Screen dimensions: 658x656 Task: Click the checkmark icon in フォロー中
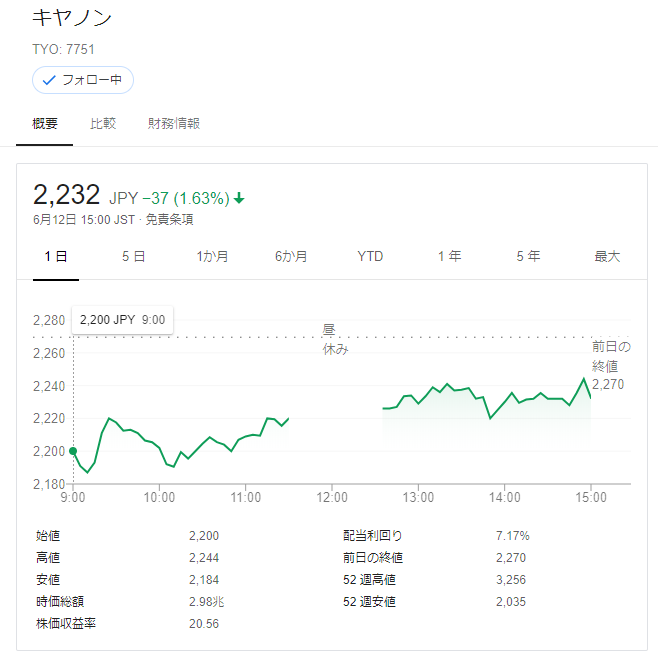click(x=49, y=80)
